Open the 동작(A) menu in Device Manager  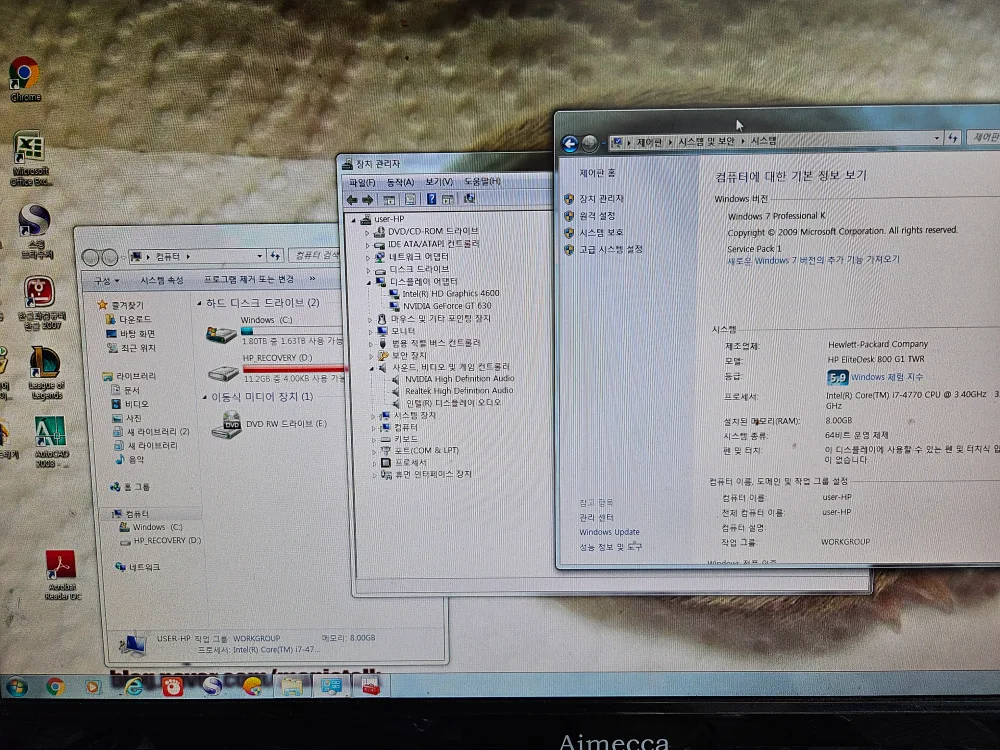400,182
